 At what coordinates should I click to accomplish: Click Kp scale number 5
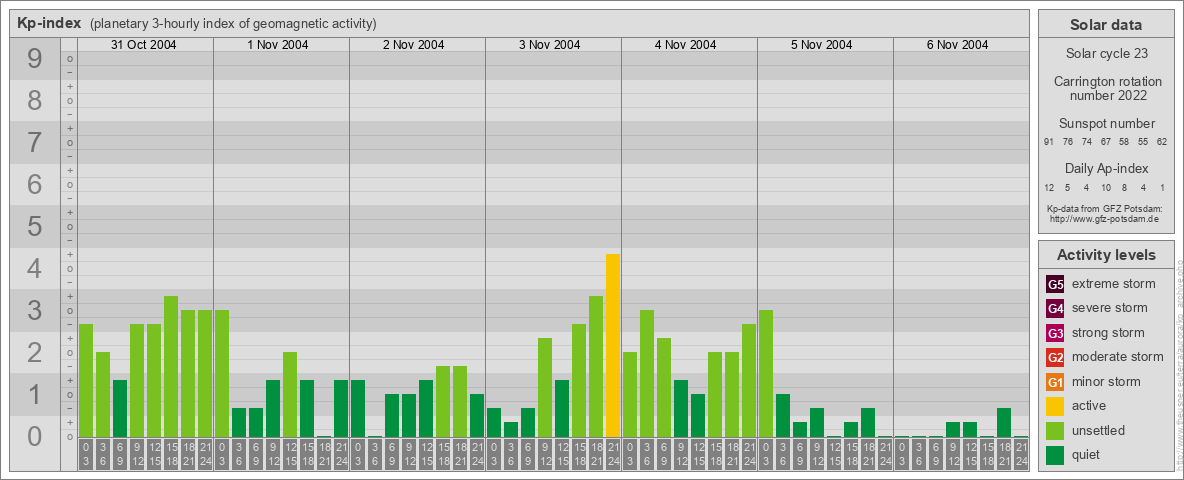point(35,226)
